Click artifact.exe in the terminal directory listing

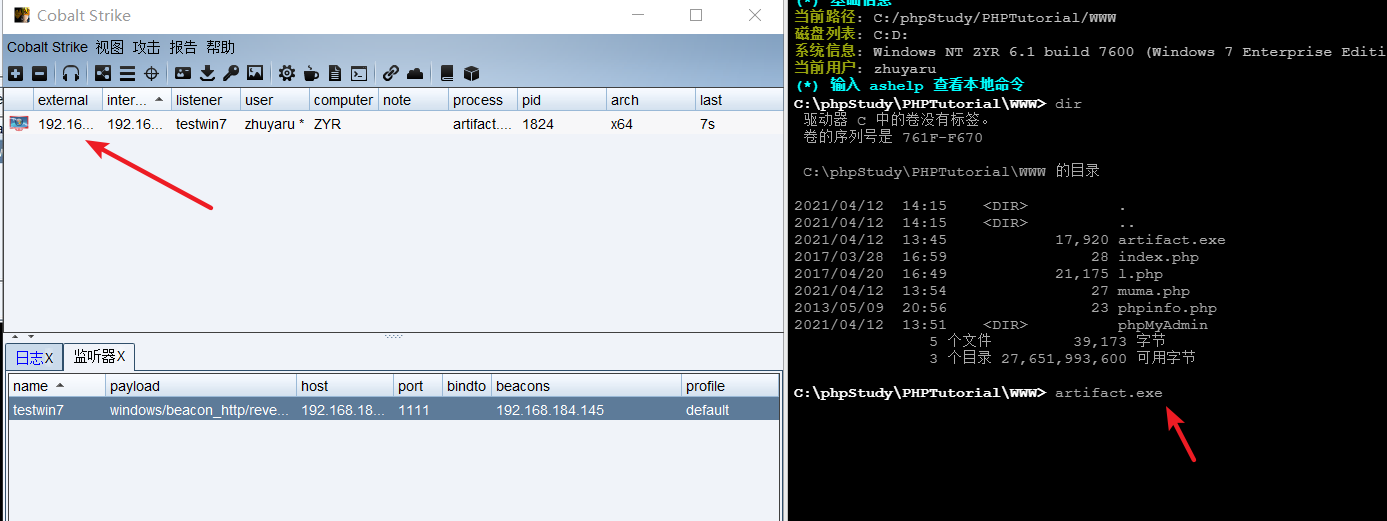click(1171, 240)
